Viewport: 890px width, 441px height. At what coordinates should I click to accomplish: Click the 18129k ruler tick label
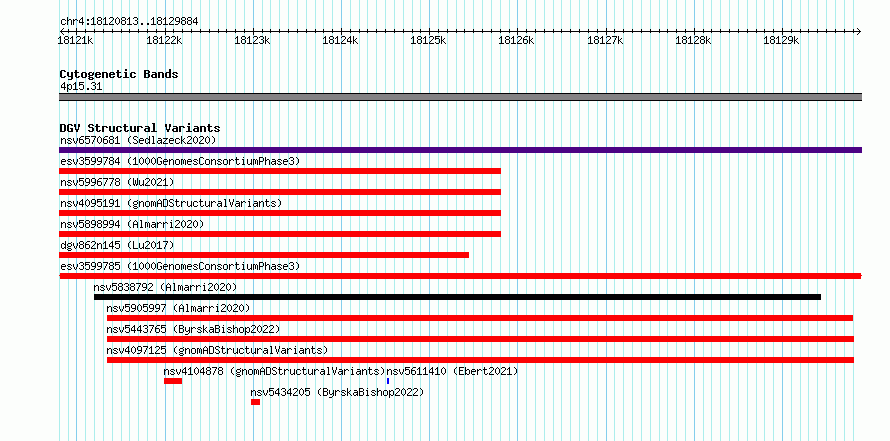pos(781,41)
